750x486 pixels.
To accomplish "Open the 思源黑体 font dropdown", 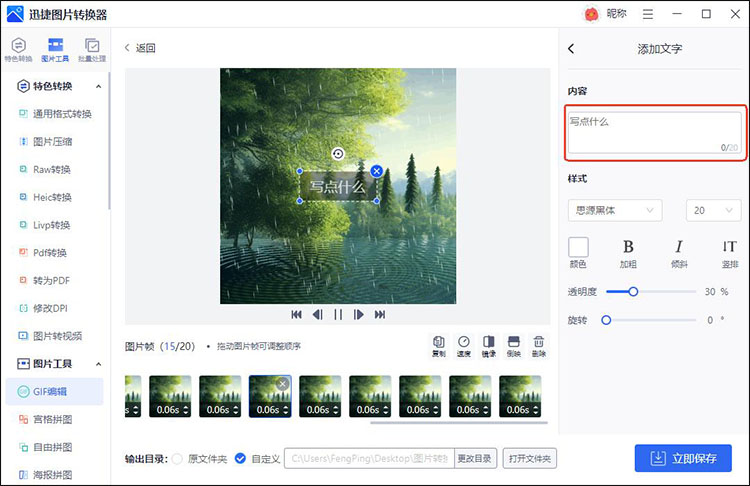I will pos(615,210).
